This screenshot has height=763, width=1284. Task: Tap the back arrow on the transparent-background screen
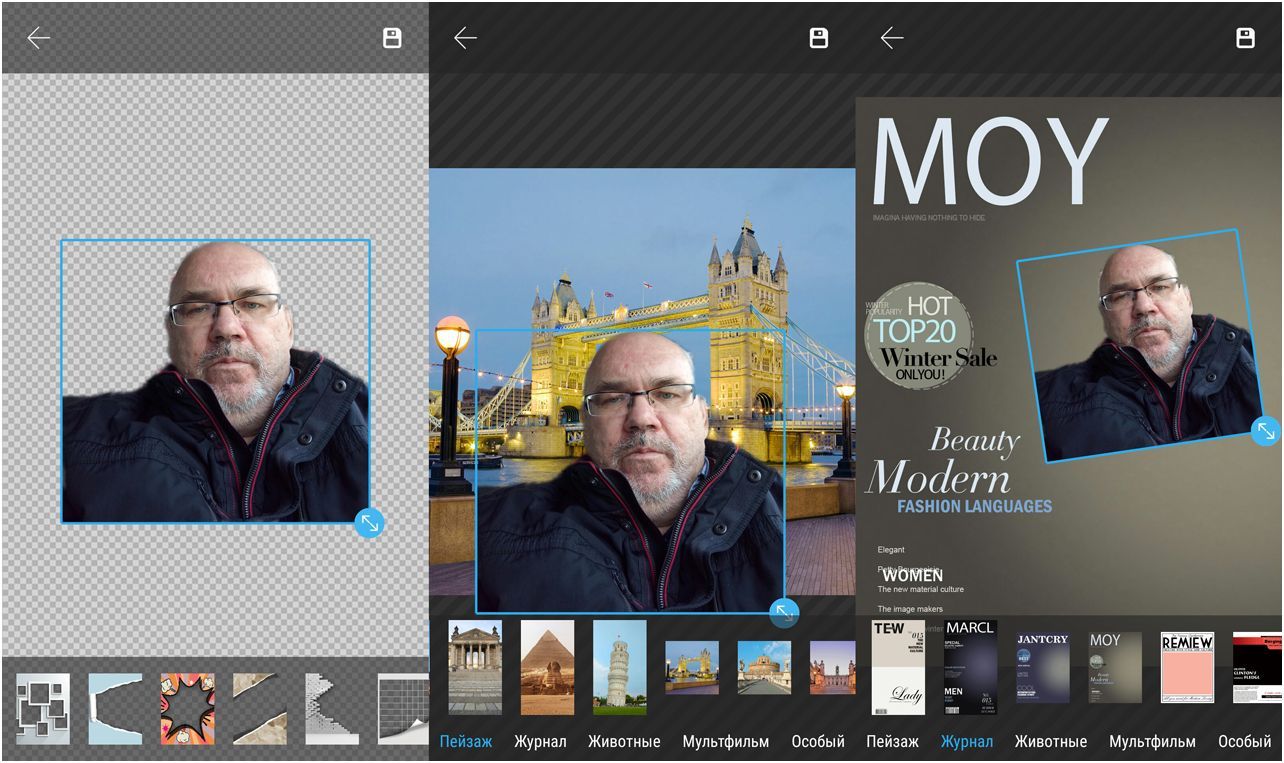pyautogui.click(x=38, y=38)
